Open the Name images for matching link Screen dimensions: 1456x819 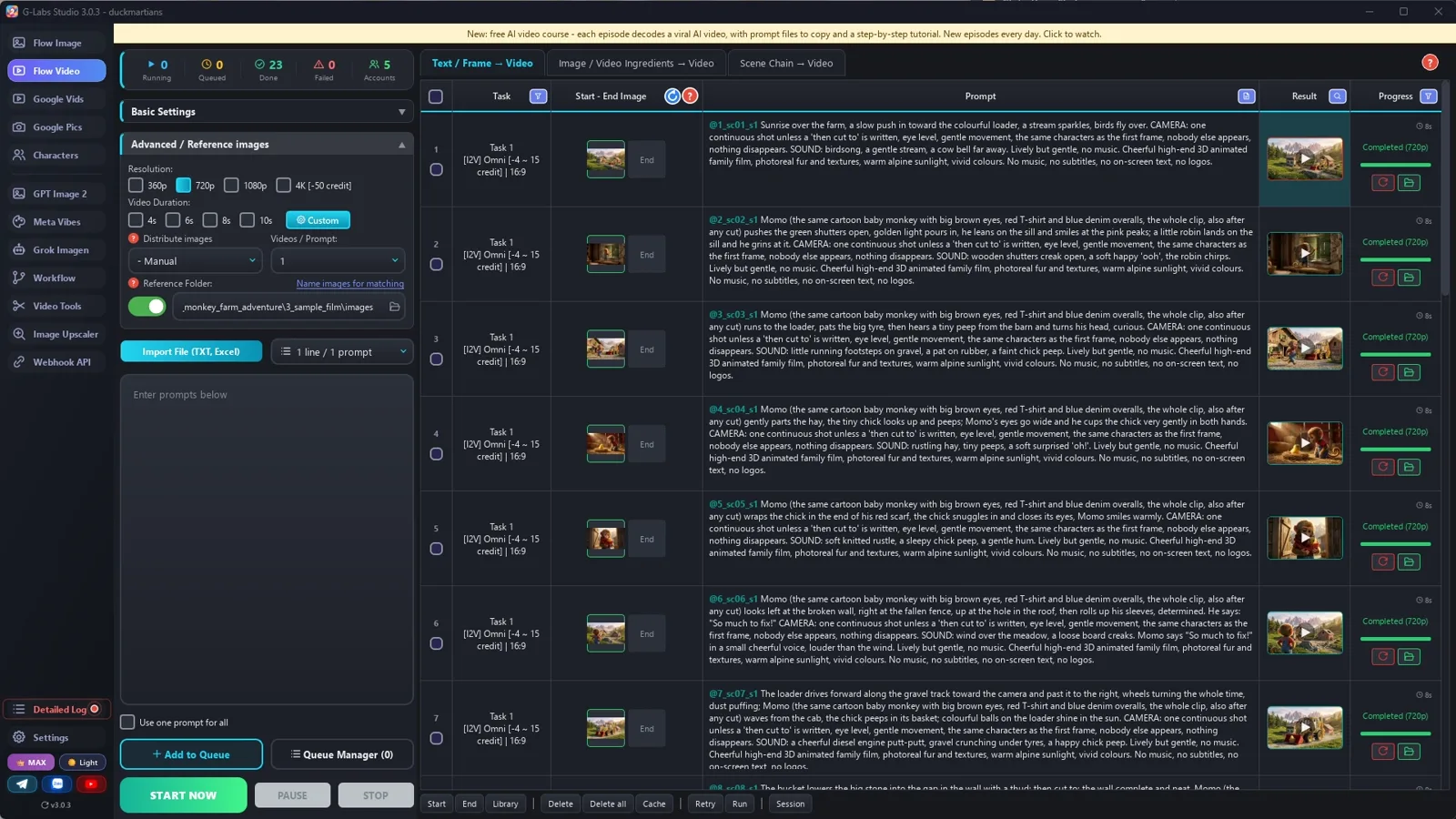[350, 284]
